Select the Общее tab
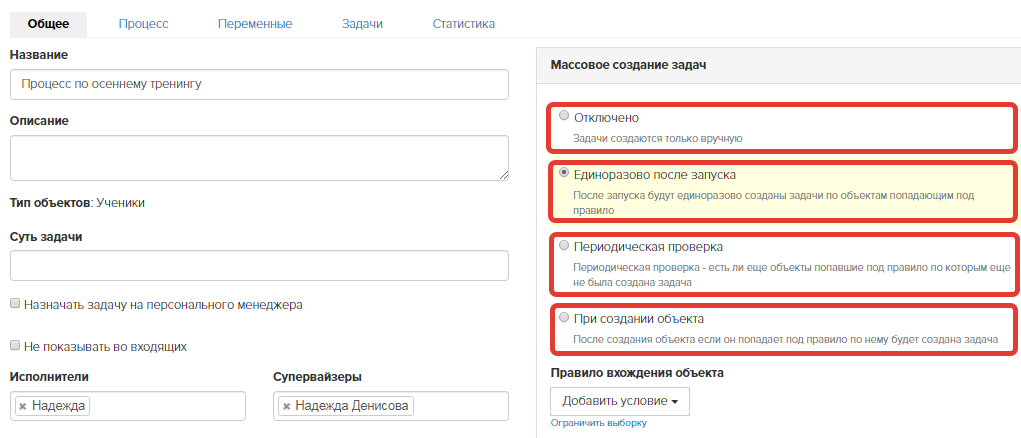This screenshot has height=438, width=1021. [x=48, y=24]
